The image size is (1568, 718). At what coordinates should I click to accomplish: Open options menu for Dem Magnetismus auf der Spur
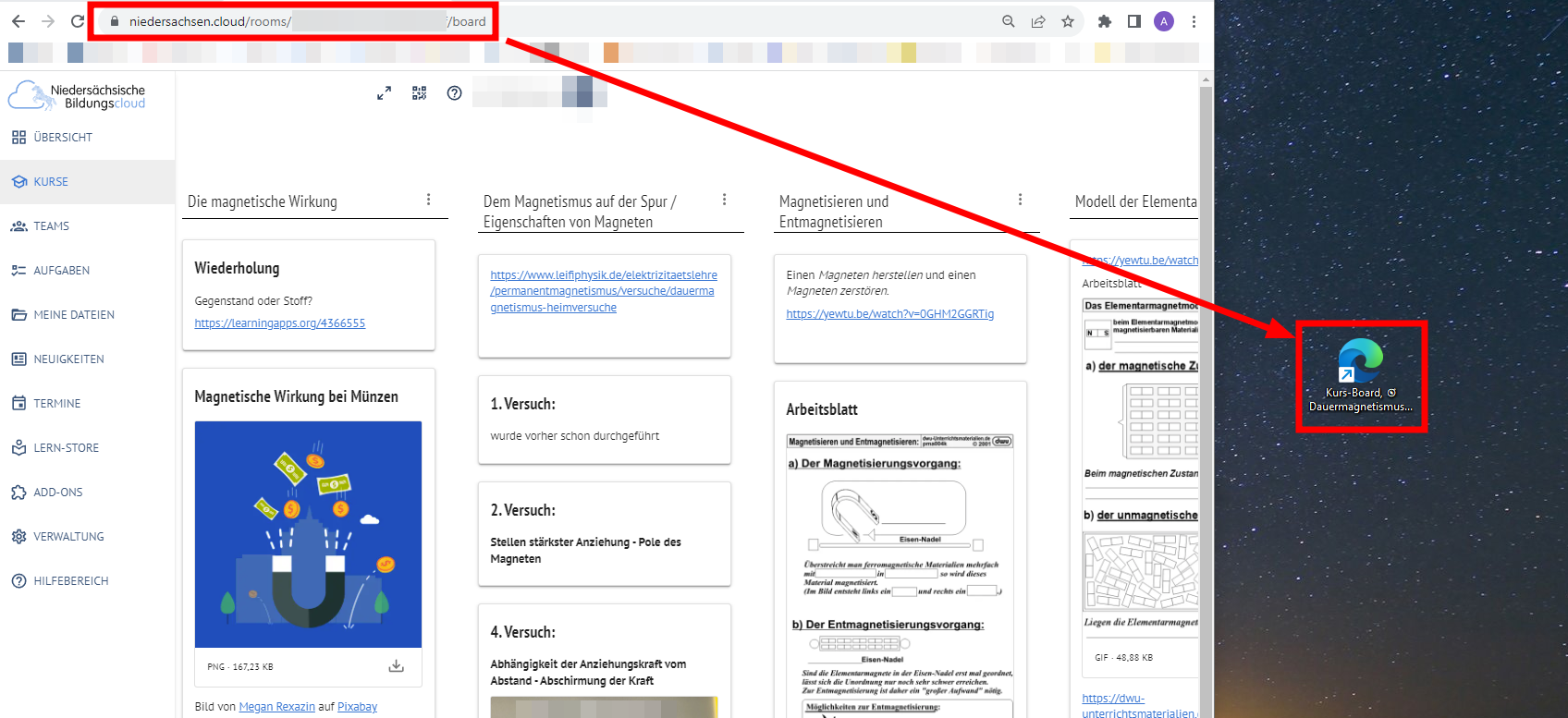724,200
